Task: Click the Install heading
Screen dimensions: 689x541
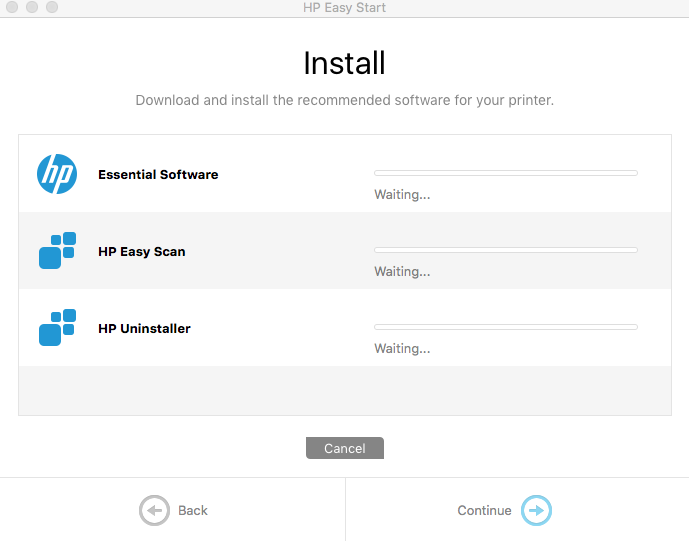Action: pyautogui.click(x=344, y=63)
